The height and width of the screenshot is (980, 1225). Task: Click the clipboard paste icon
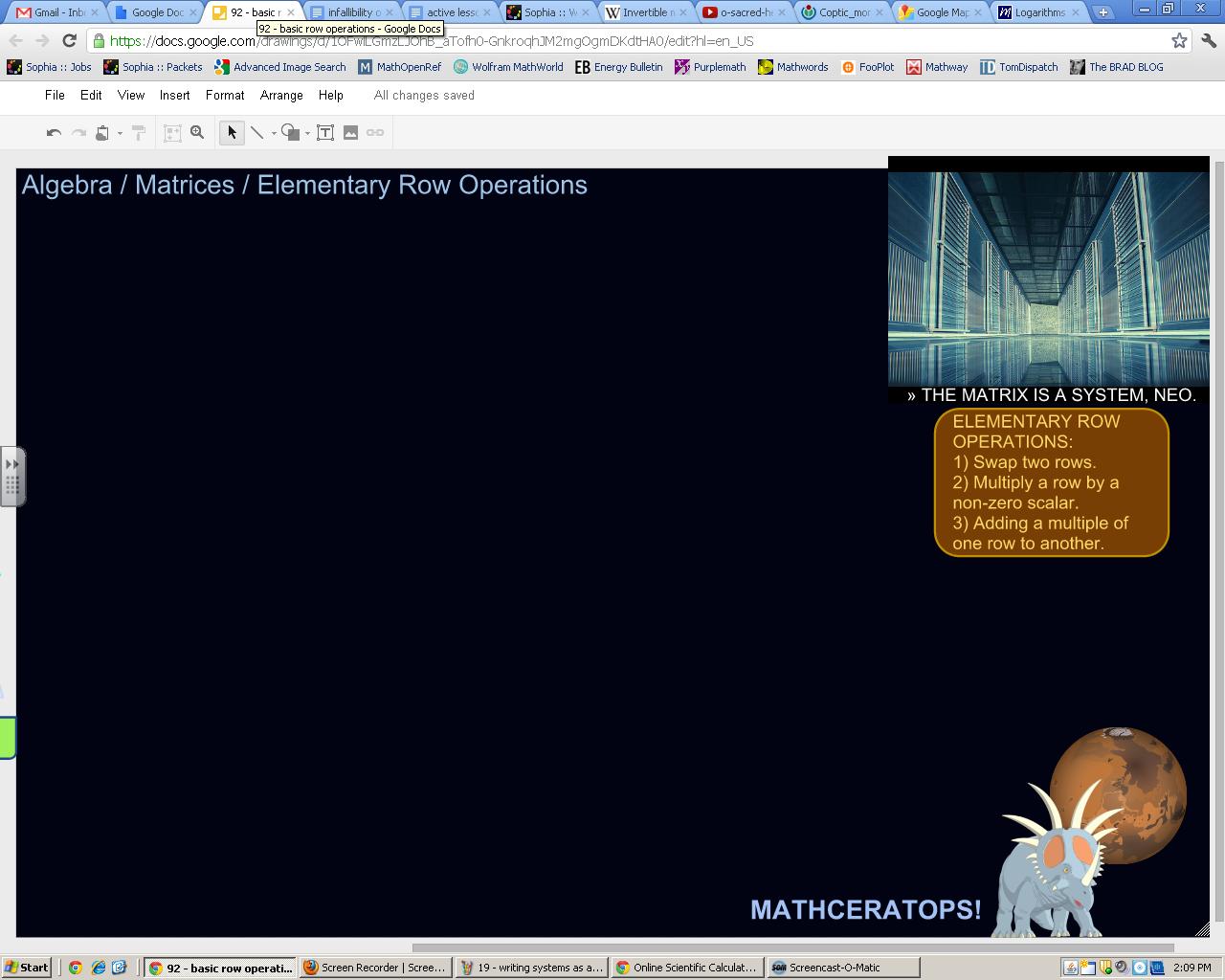102,133
